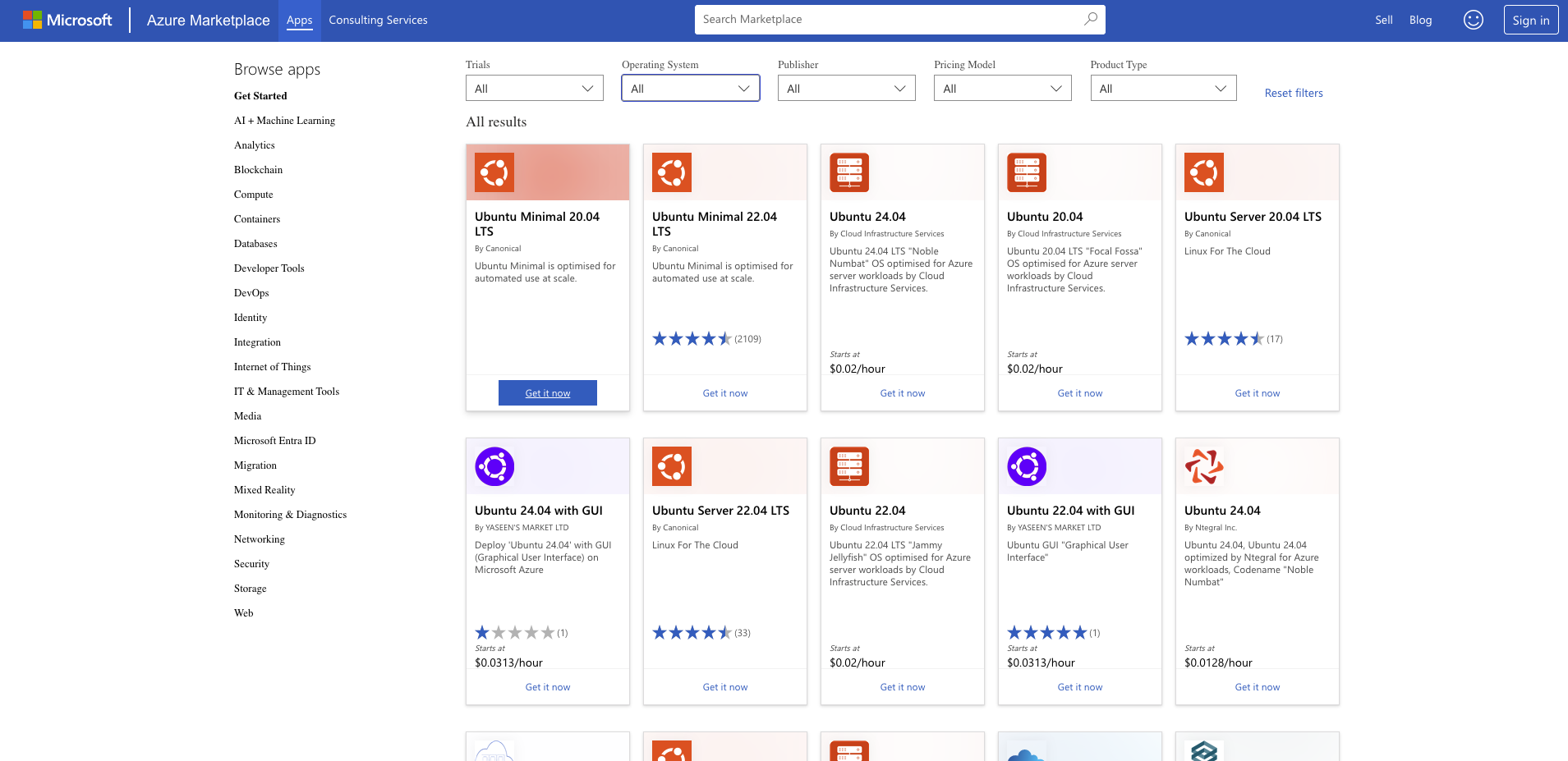Browse the Compute category

tap(254, 195)
